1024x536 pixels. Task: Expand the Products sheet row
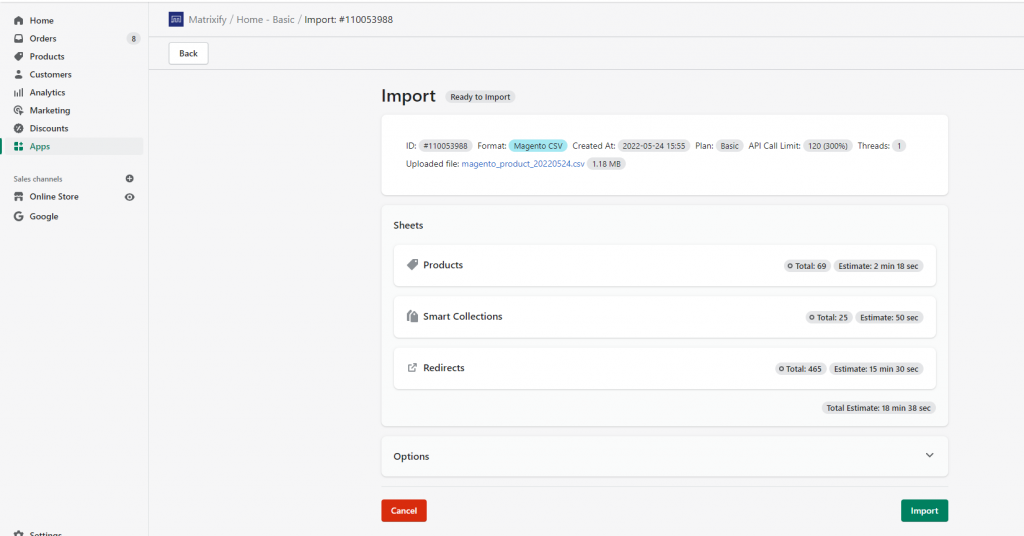tap(664, 266)
